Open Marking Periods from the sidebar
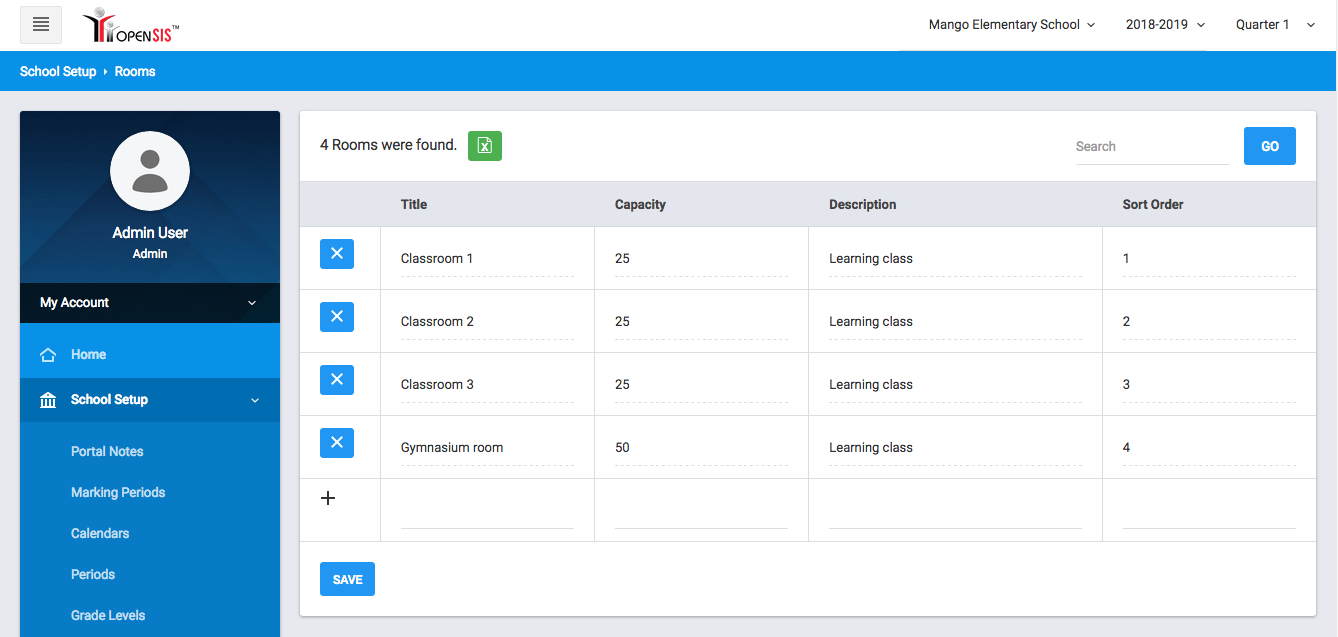Screen dimensions: 1338x637 pyautogui.click(x=118, y=493)
